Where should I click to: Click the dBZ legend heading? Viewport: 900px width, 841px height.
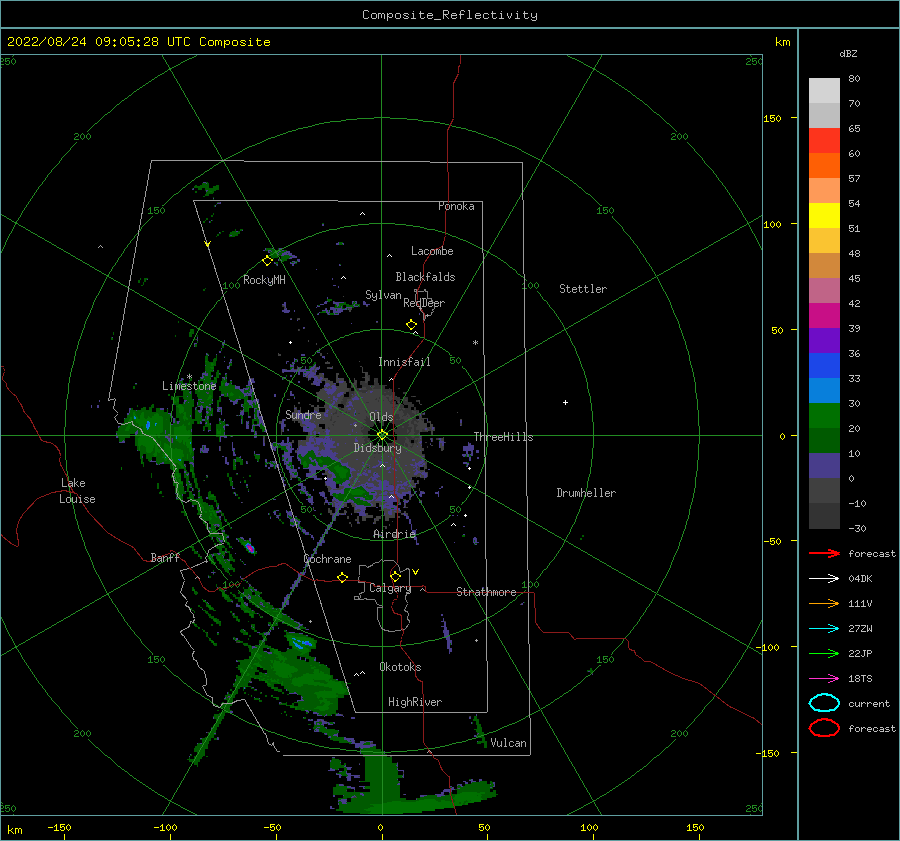click(848, 53)
